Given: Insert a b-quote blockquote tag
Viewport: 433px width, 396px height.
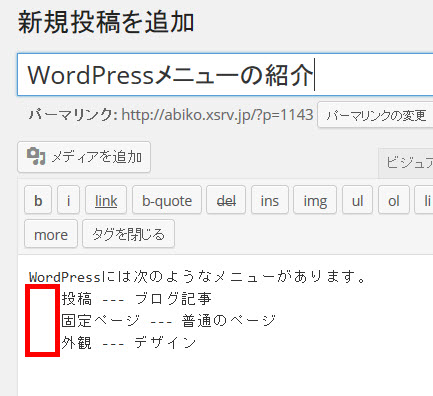Looking at the screenshot, I should click(x=167, y=200).
